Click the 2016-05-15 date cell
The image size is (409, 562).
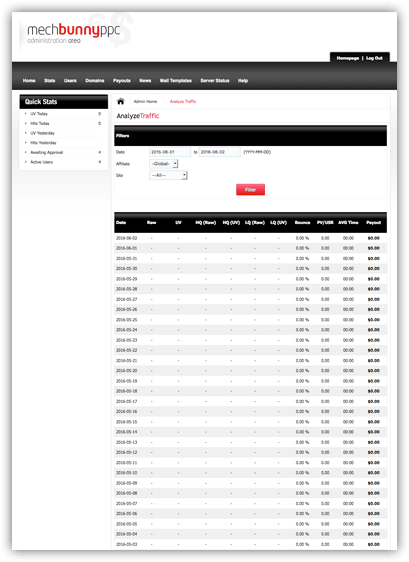point(127,422)
